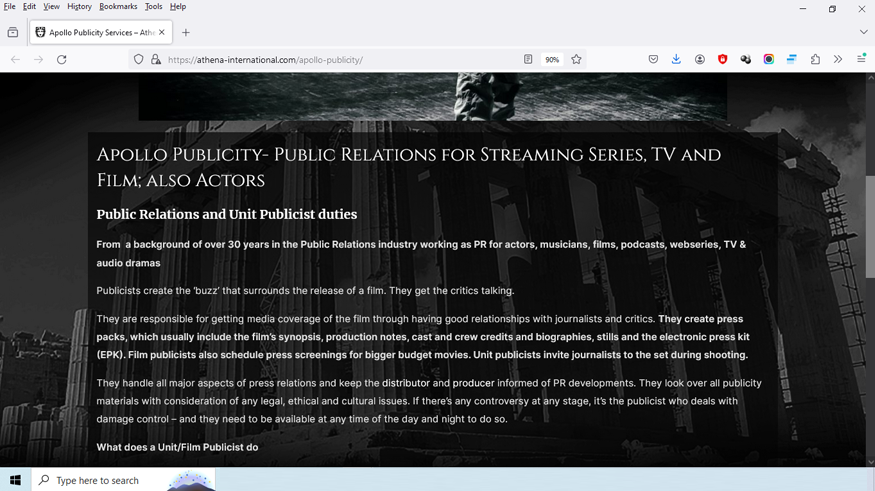
Task: Go back to previous page
Action: pos(16,60)
